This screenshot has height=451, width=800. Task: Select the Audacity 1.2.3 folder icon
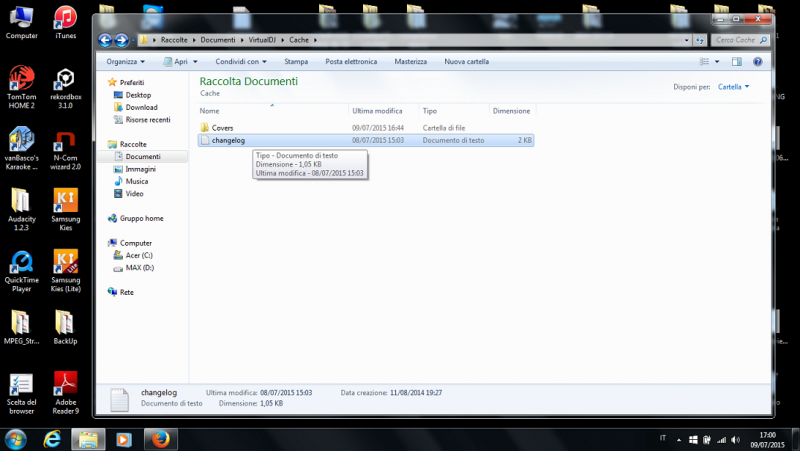tap(21, 209)
